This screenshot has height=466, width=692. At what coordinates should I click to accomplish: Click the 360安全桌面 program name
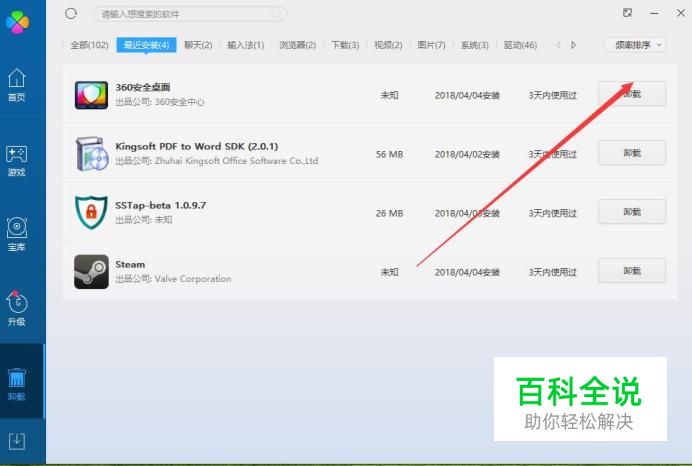coord(143,87)
